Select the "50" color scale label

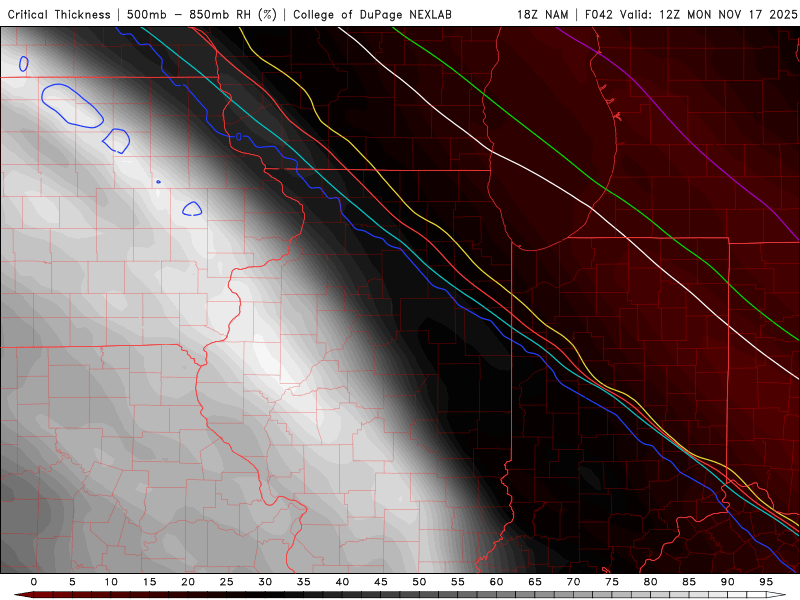419,582
